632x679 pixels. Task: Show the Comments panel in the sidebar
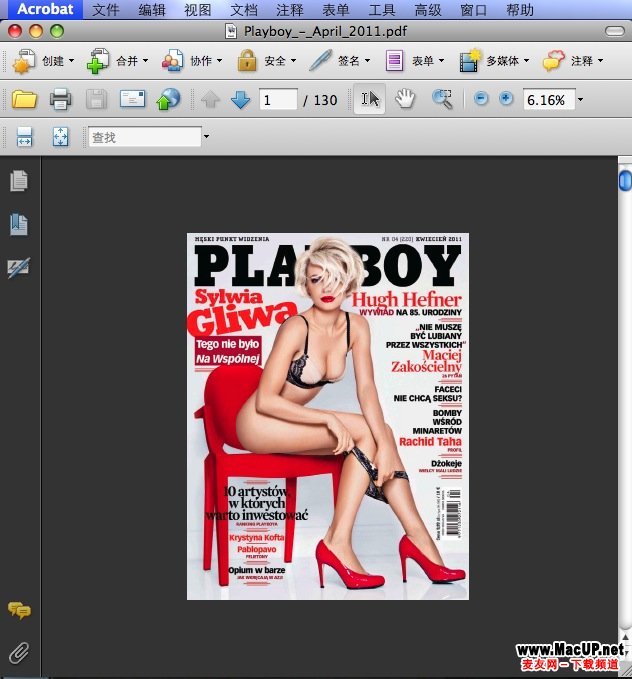pos(19,610)
